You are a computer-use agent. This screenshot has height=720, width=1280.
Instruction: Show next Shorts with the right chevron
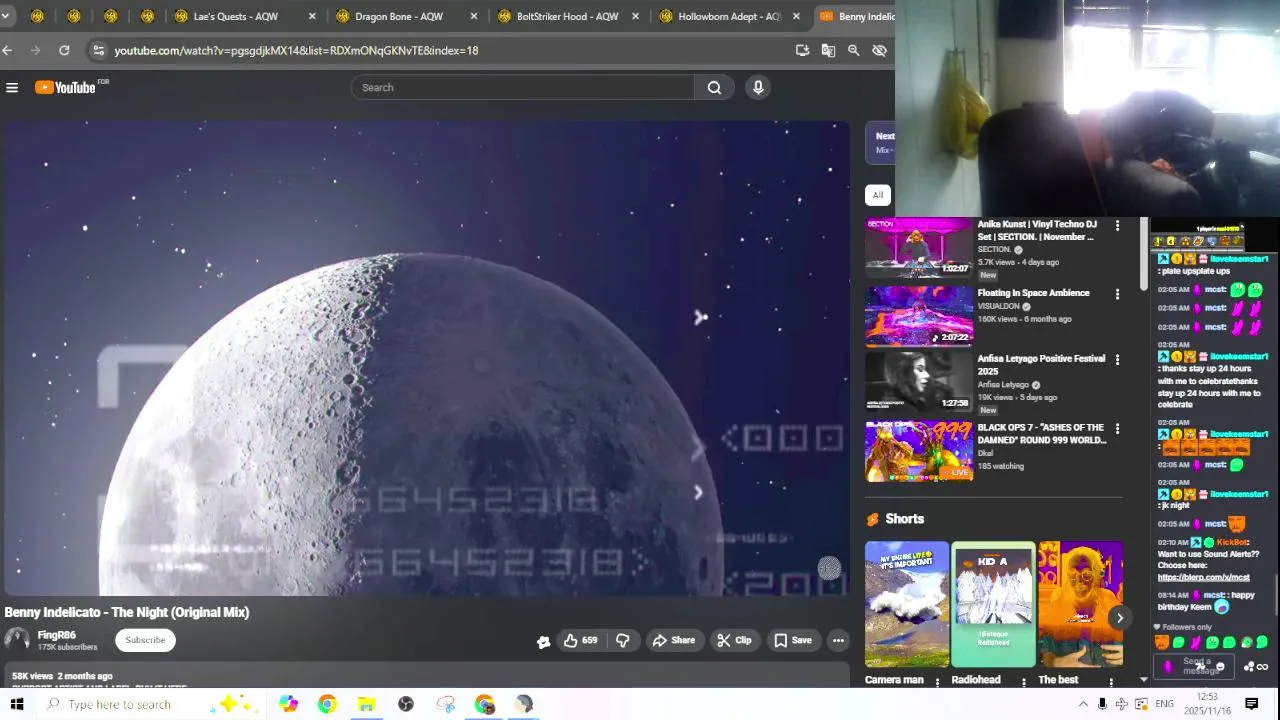point(1119,618)
